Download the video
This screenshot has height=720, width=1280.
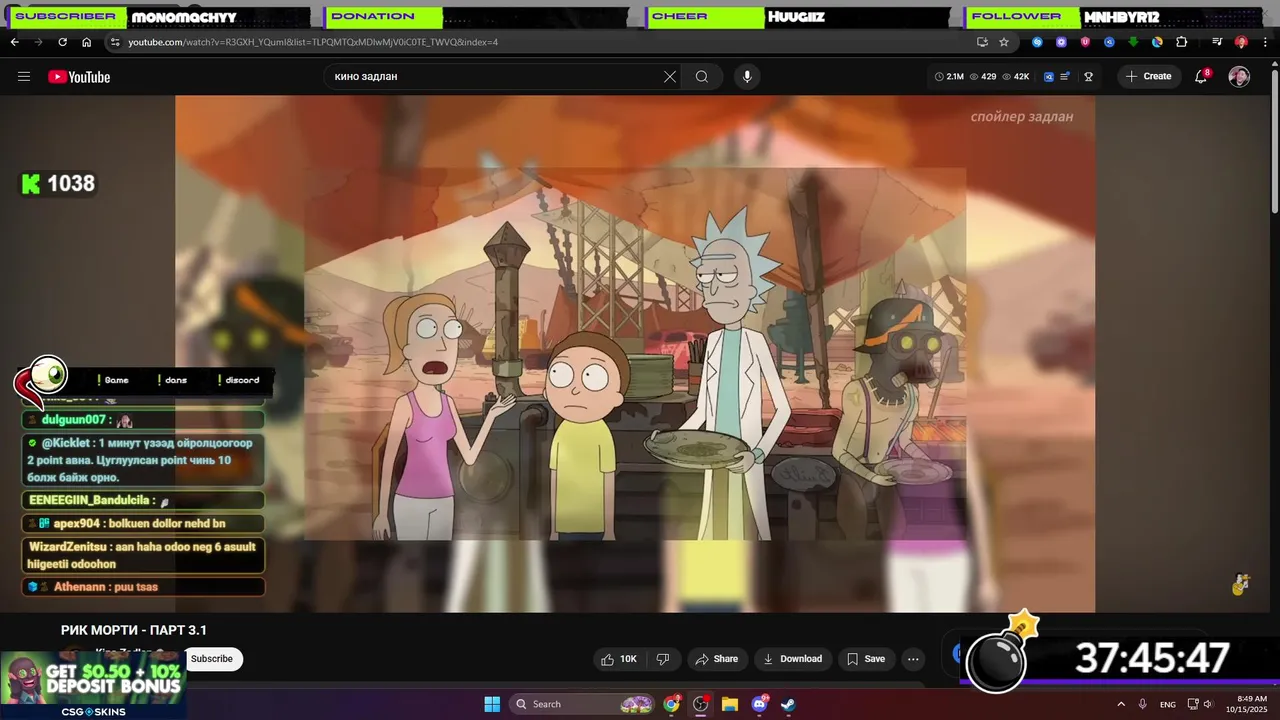click(793, 659)
